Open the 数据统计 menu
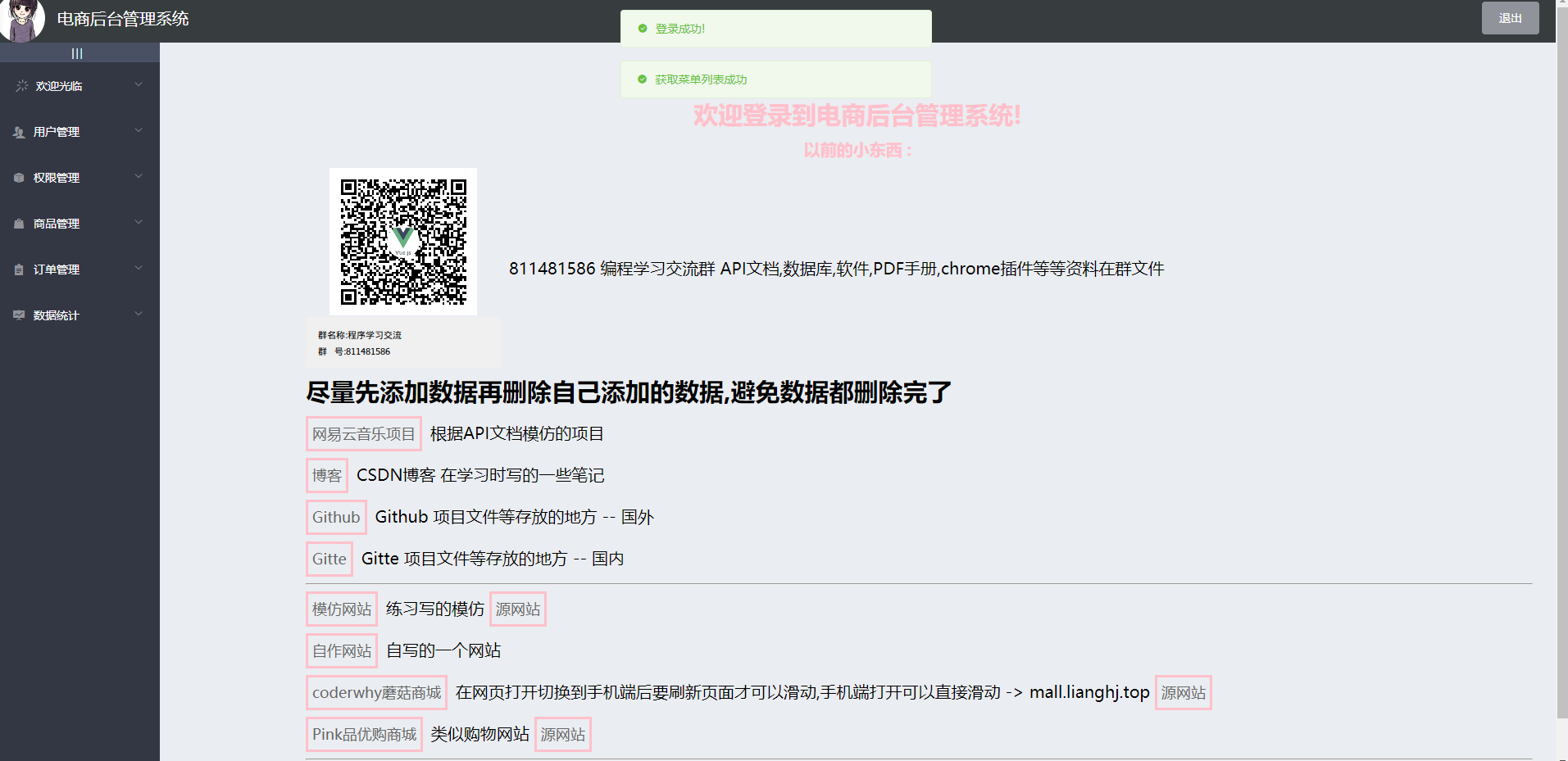1568x761 pixels. point(80,315)
